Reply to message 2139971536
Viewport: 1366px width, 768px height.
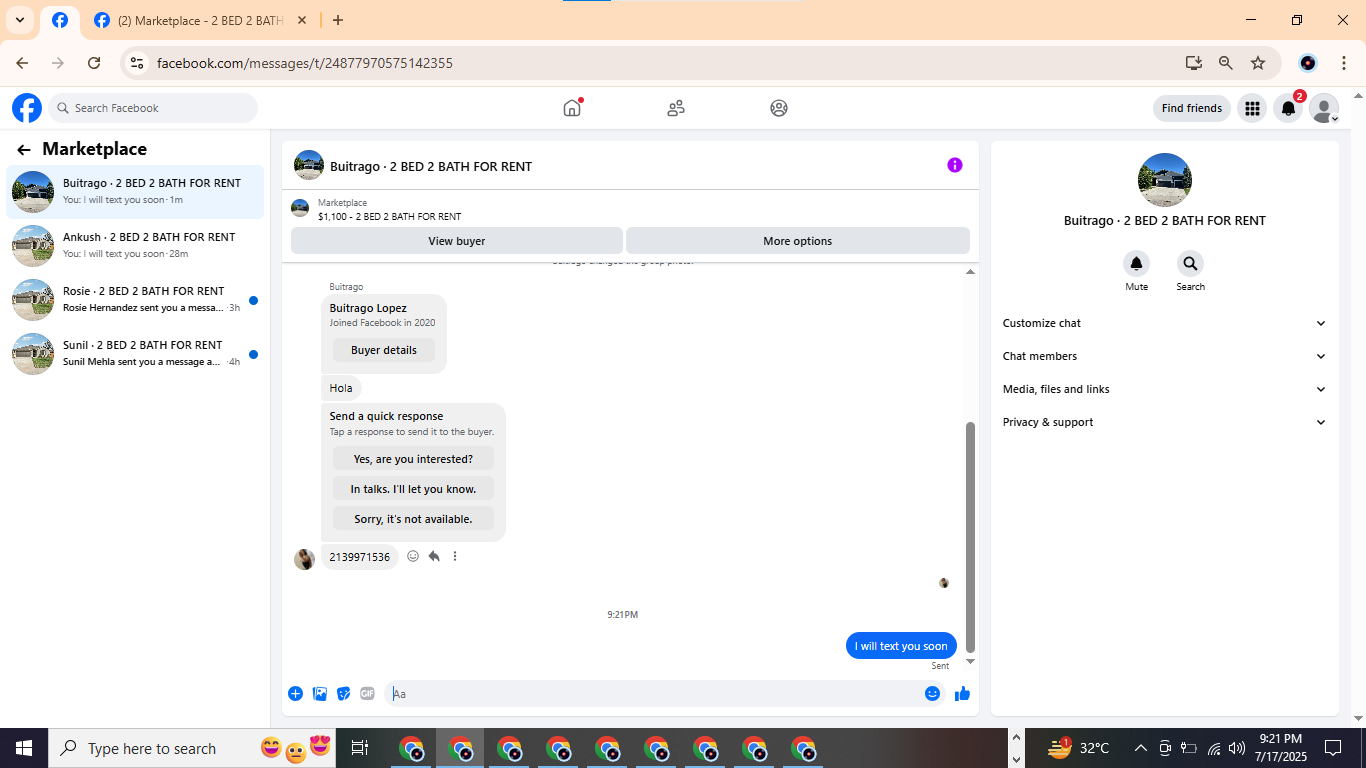coord(434,556)
